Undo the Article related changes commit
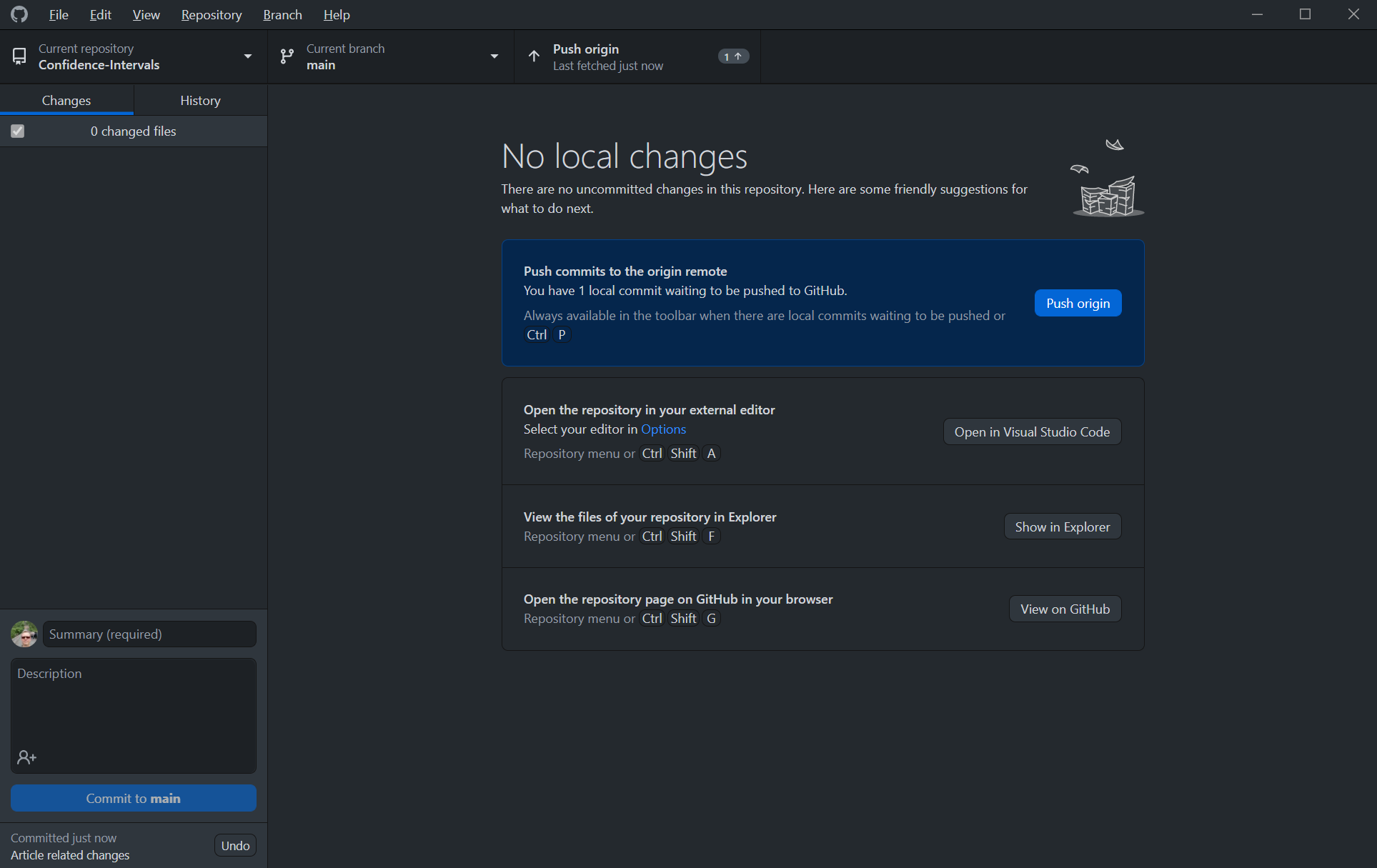Screen dimensions: 1377x868 pyautogui.click(x=235, y=846)
